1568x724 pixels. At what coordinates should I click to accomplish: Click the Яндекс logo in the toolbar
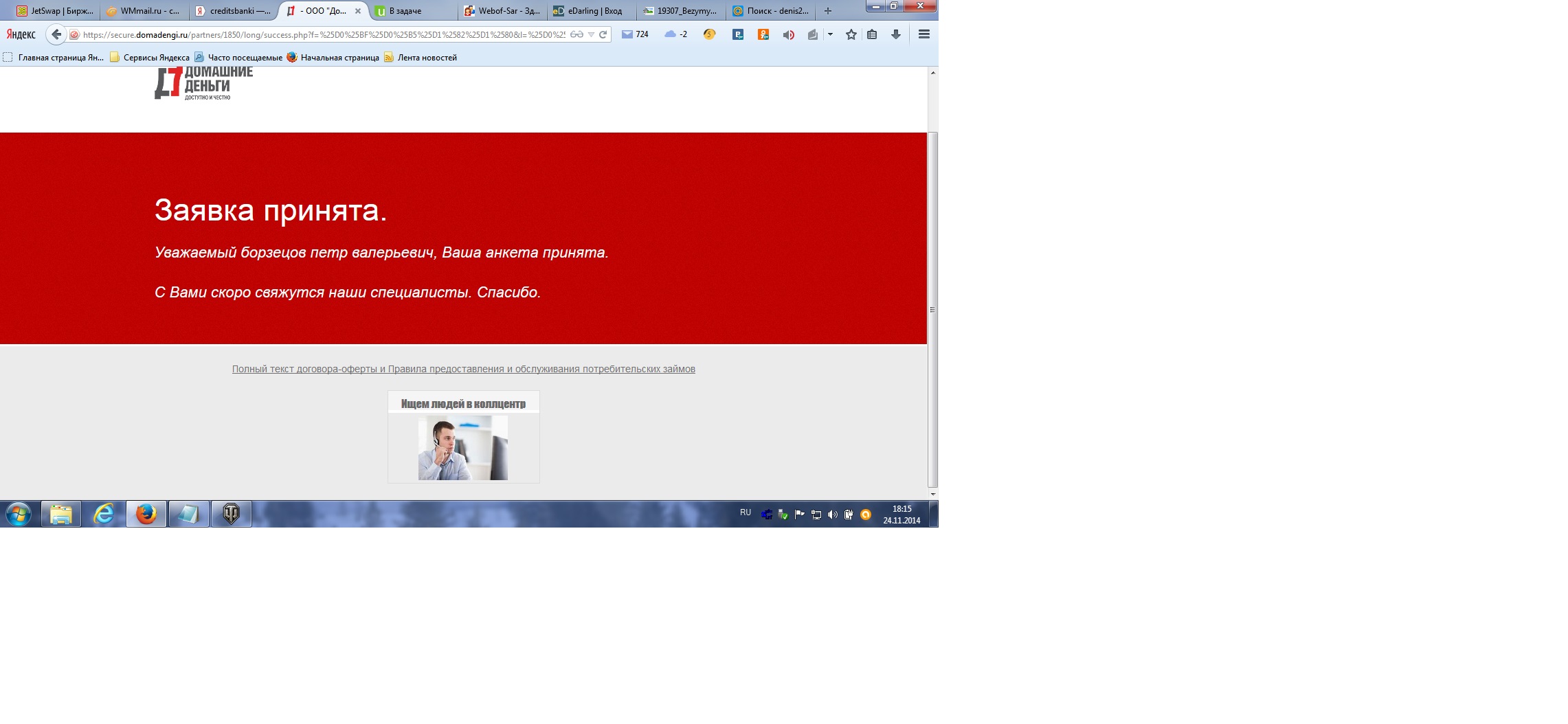point(21,34)
